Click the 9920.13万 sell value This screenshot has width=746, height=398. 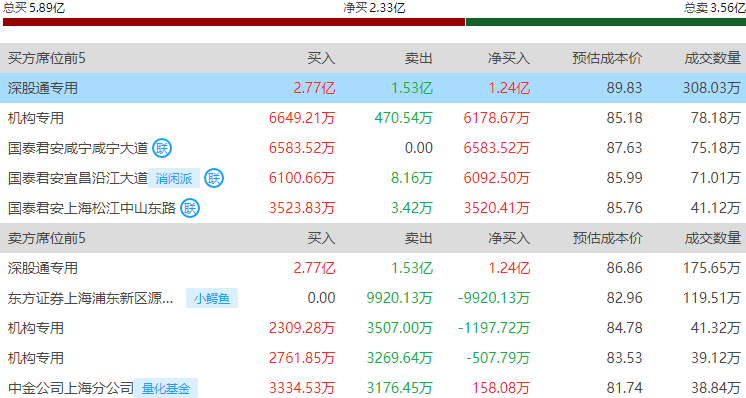[400, 298]
